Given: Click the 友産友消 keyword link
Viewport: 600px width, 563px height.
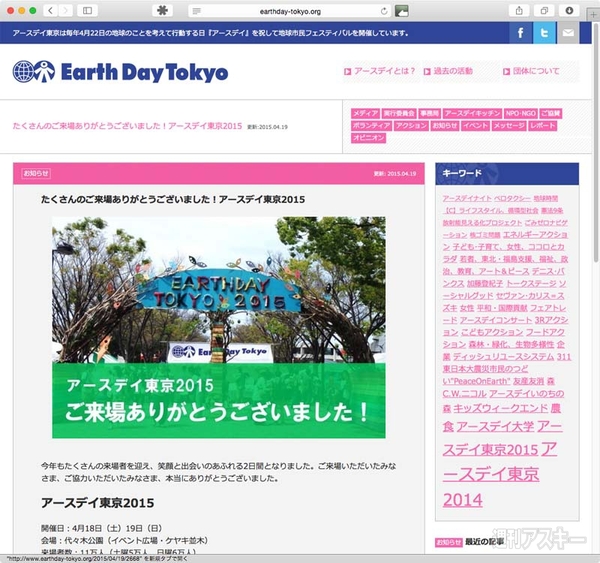Looking at the screenshot, I should tap(528, 381).
